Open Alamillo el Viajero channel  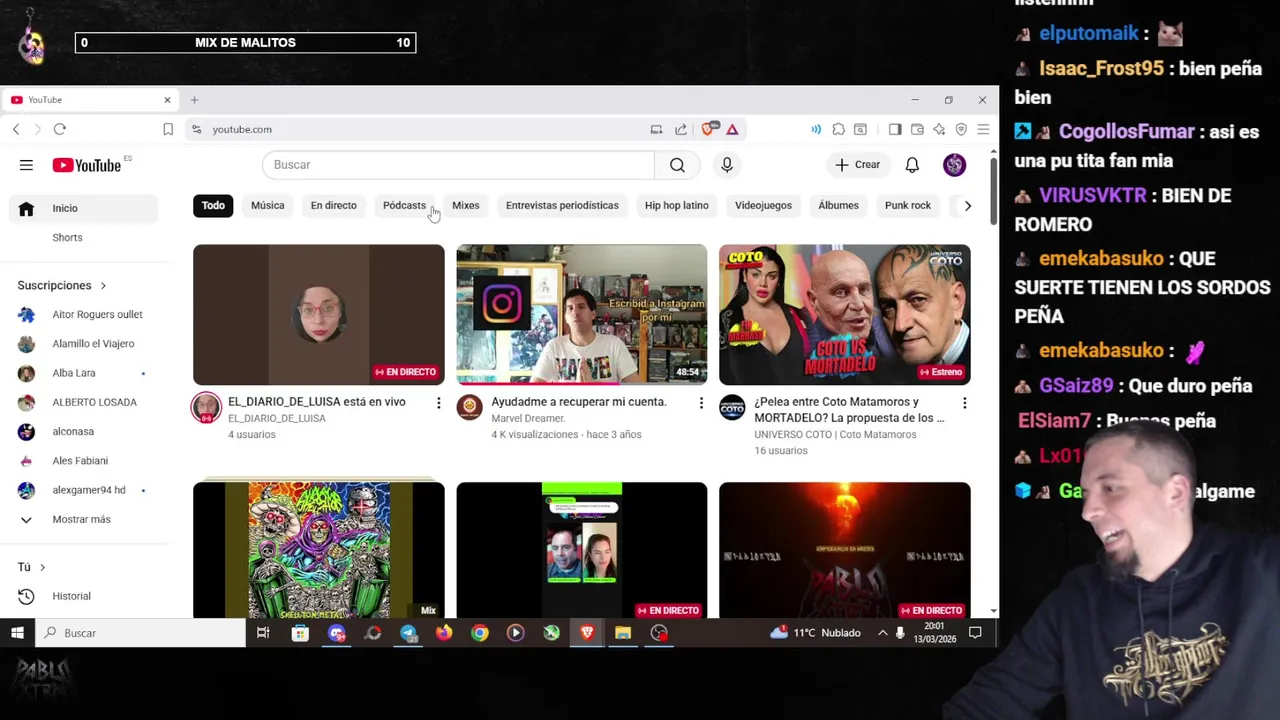click(84, 343)
